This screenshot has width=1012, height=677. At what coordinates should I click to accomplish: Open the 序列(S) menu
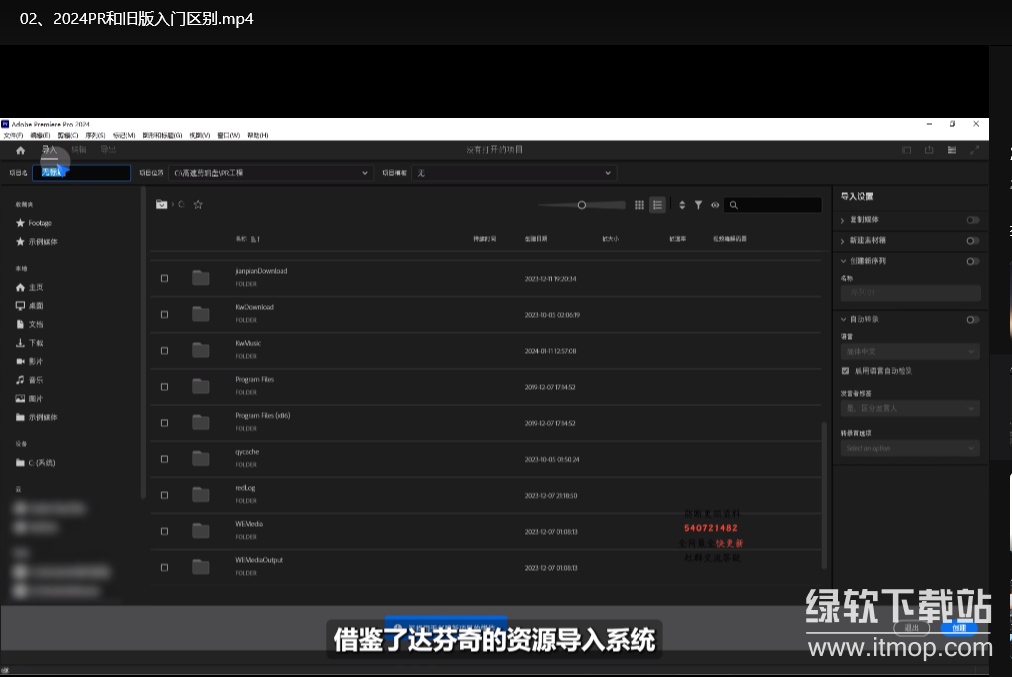(x=95, y=136)
